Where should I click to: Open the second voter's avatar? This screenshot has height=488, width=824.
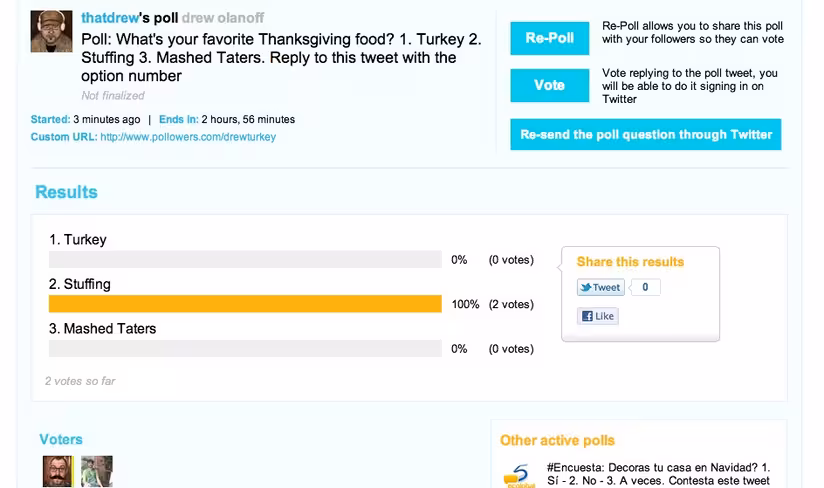97,471
